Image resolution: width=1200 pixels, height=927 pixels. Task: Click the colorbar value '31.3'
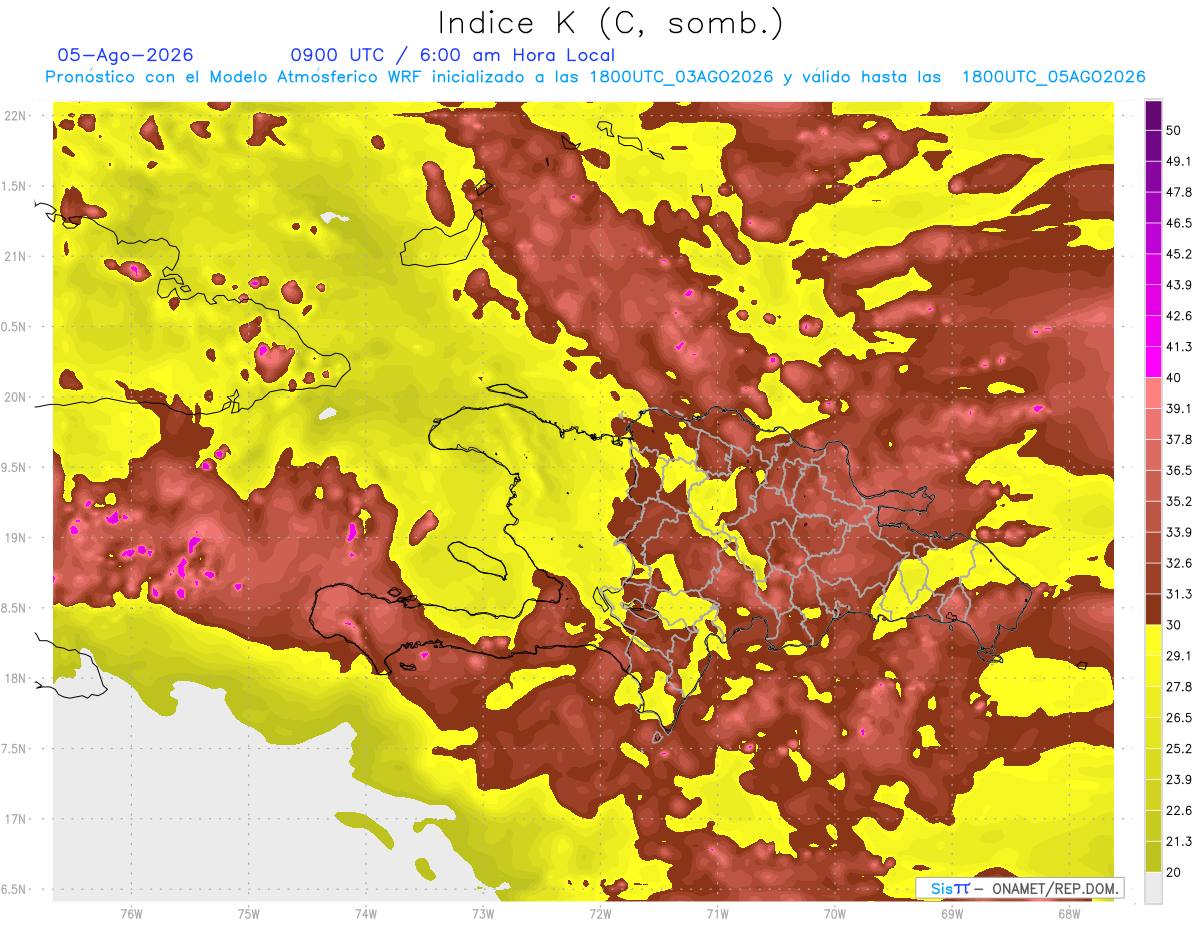[1179, 594]
